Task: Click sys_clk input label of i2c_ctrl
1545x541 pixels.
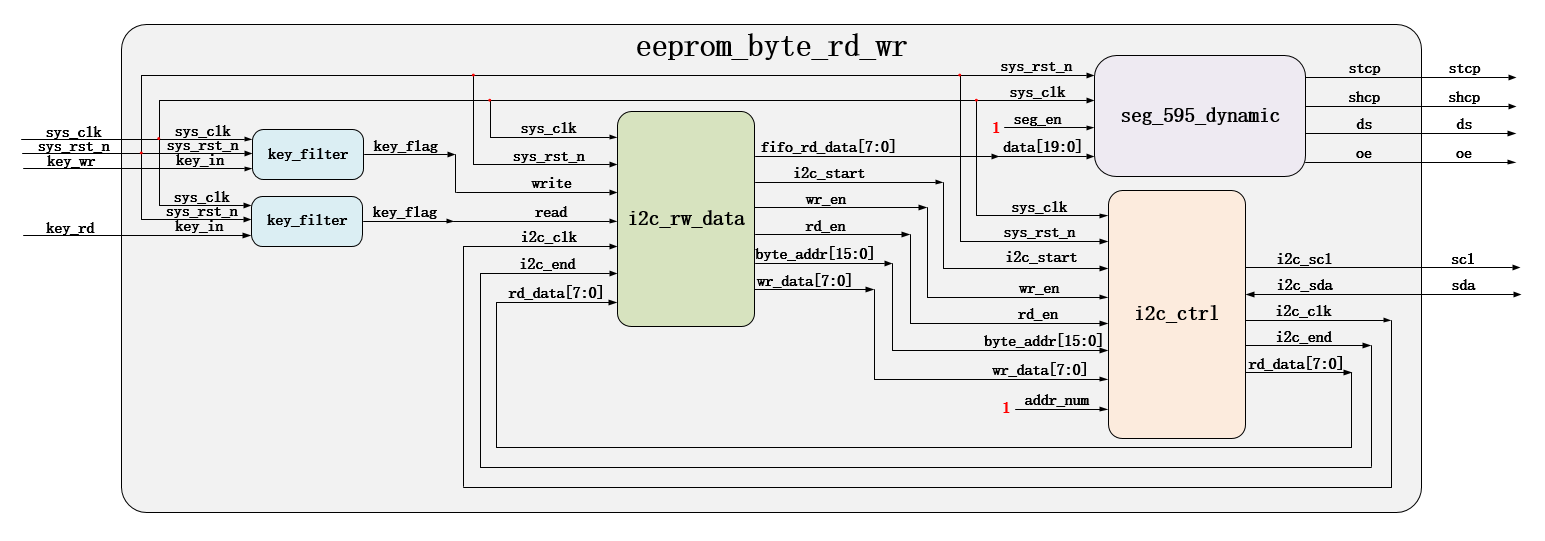Action: tap(1038, 208)
